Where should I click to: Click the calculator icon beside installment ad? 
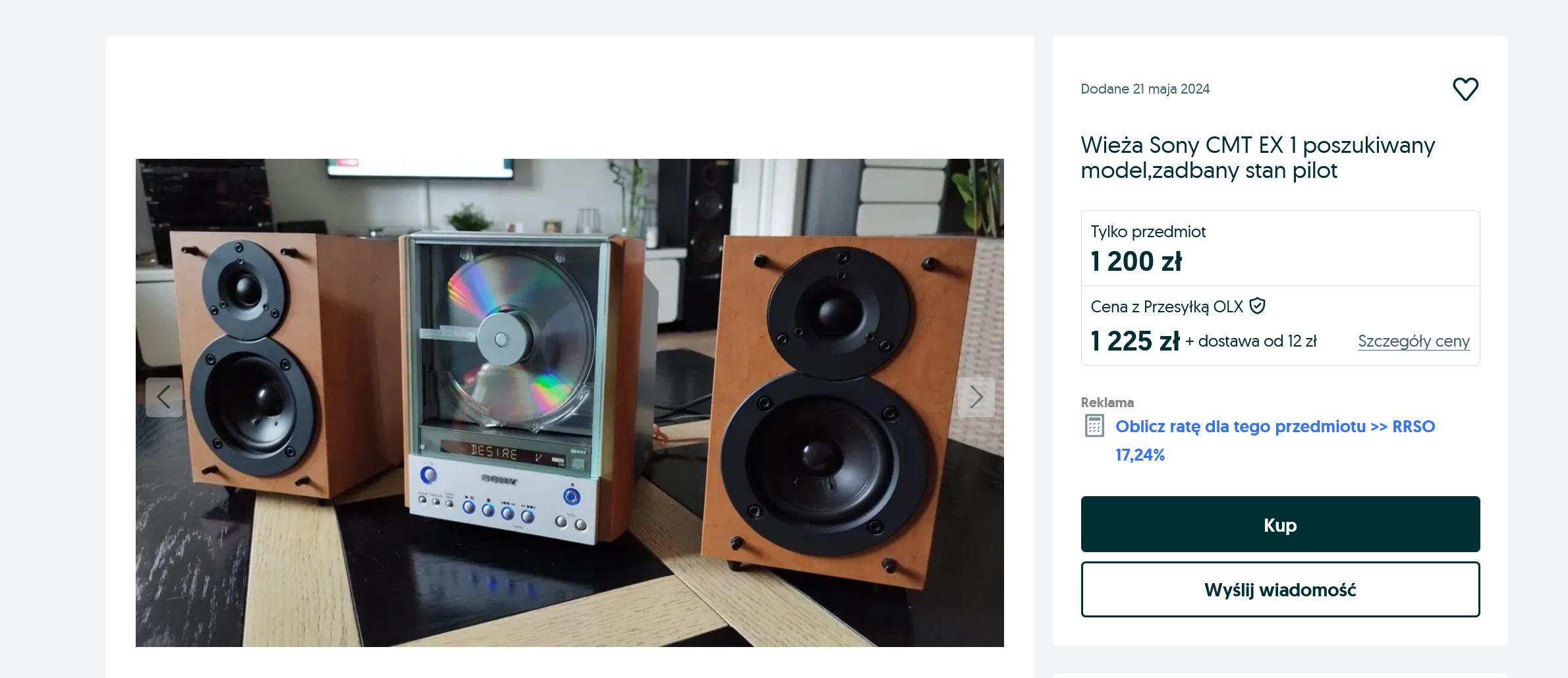coord(1094,426)
